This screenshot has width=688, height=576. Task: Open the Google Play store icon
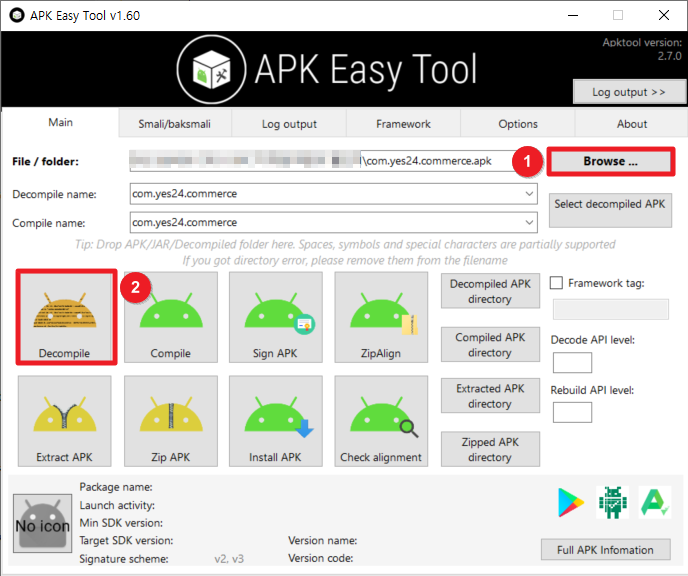(x=570, y=502)
